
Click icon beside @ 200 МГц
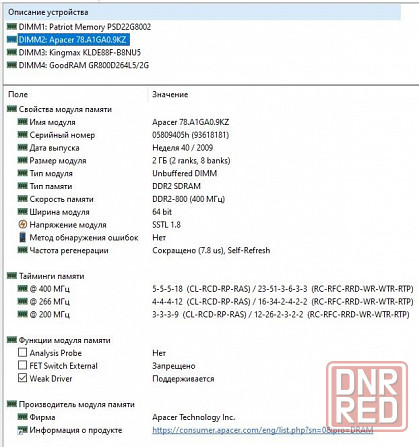[22, 314]
